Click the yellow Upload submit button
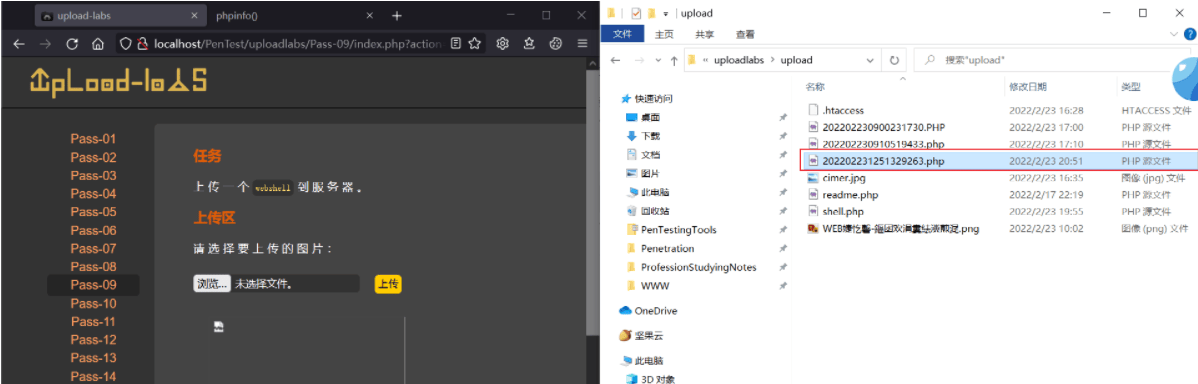 388,284
